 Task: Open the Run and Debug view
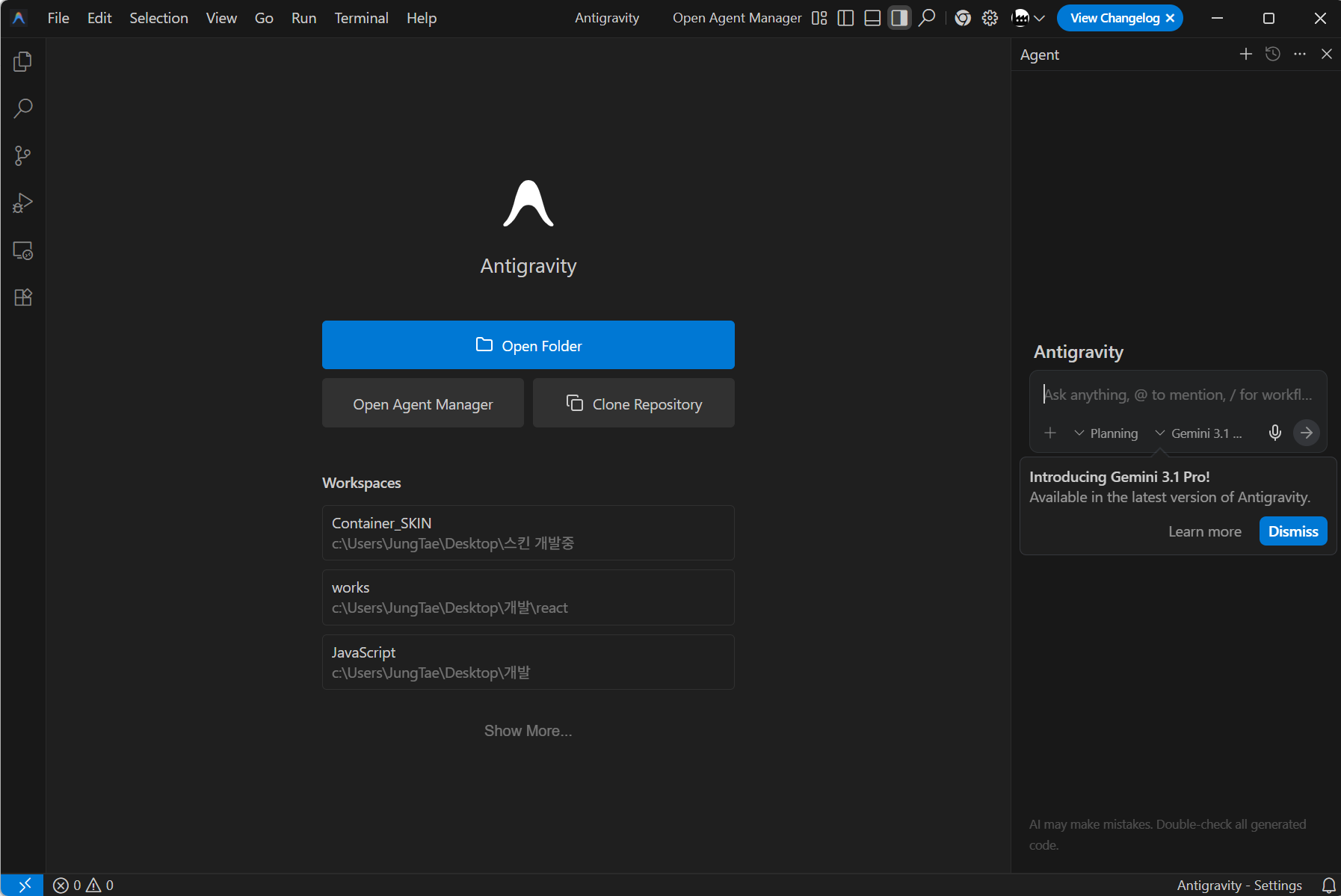[x=22, y=203]
